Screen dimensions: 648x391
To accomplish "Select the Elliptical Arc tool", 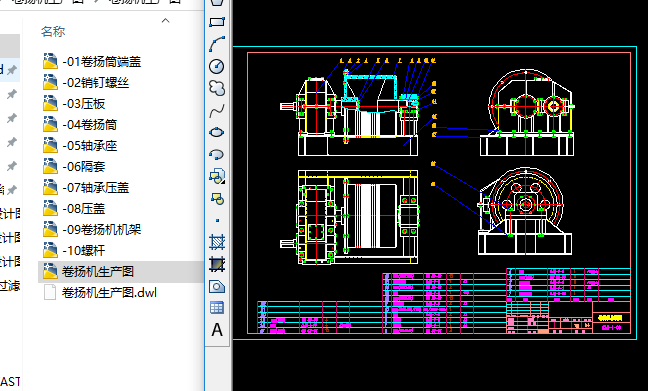I will click(x=217, y=155).
